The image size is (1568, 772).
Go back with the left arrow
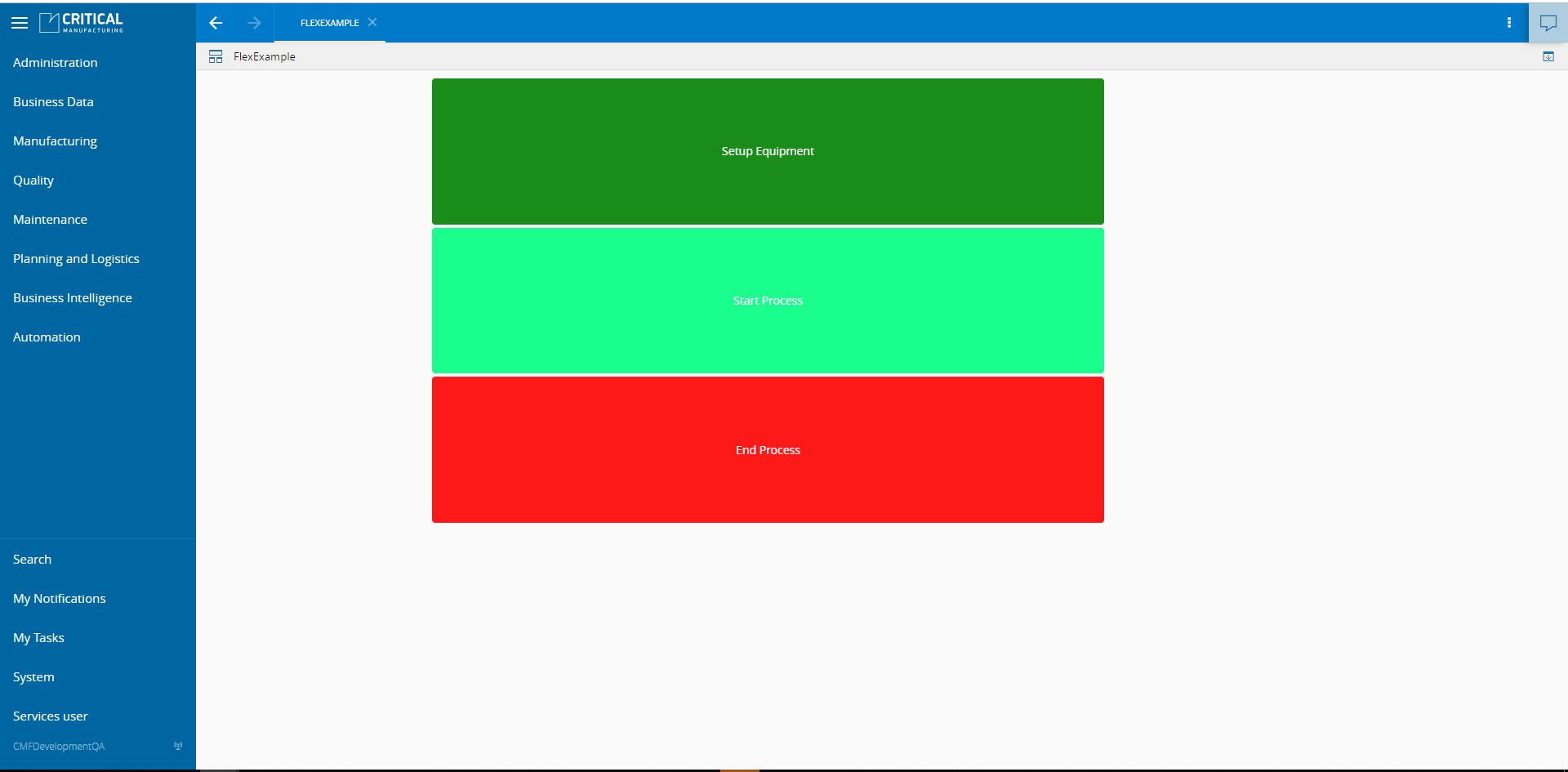216,23
